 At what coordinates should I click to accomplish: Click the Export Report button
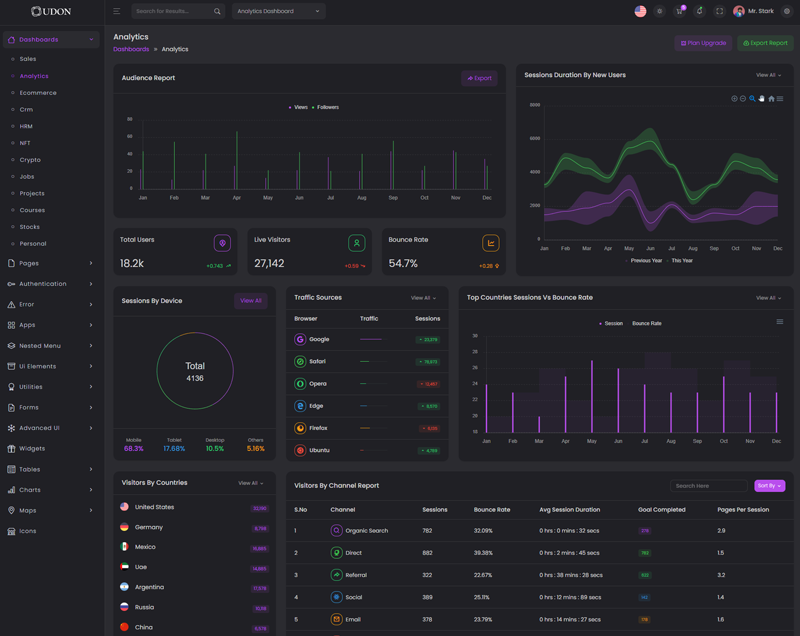[765, 43]
